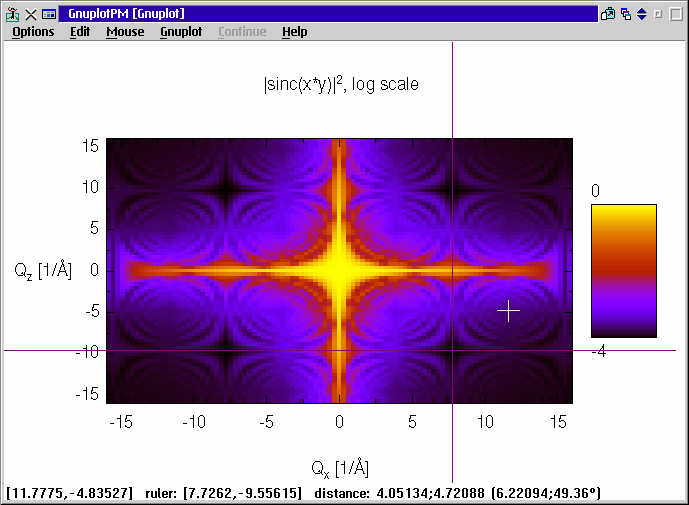Image resolution: width=689 pixels, height=505 pixels.
Task: Open the Edit menu
Action: point(80,32)
